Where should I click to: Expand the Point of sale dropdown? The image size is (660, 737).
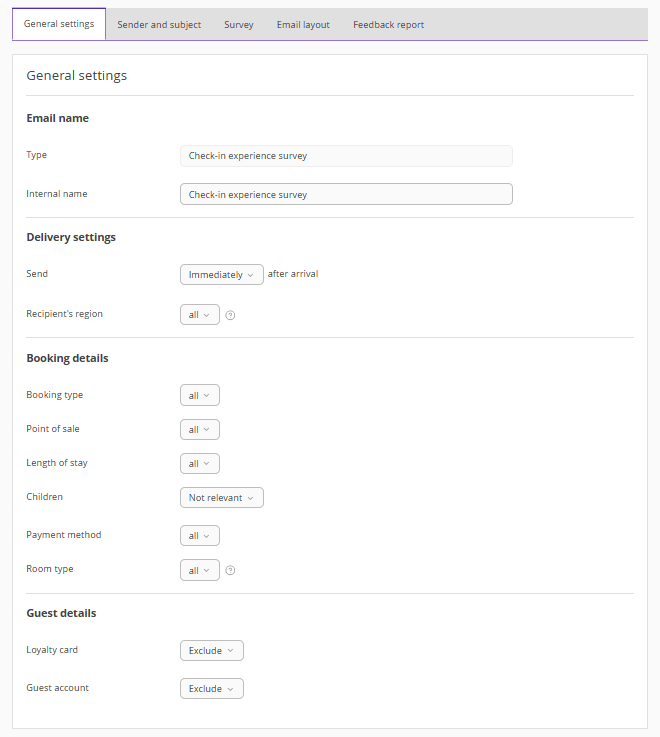(199, 429)
